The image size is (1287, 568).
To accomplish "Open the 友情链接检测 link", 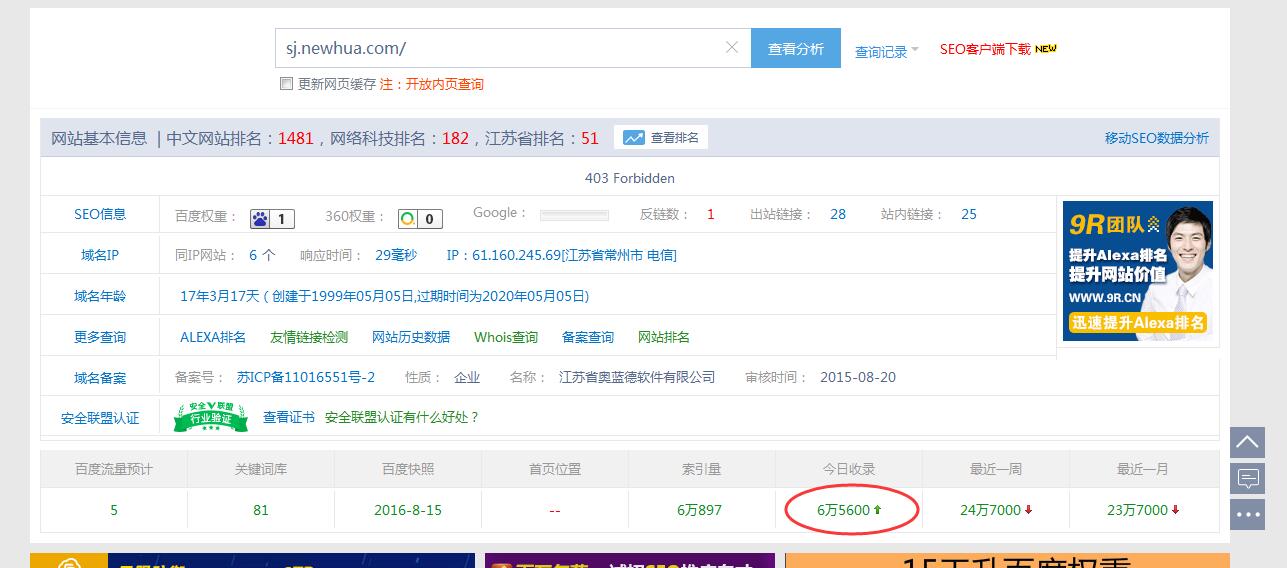I will pyautogui.click(x=309, y=337).
